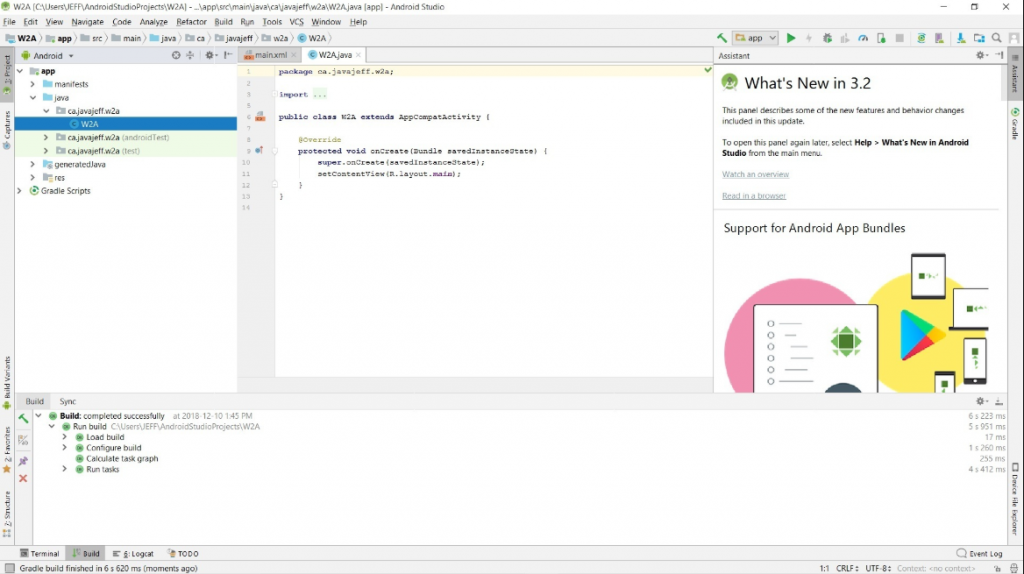Open Build panel gear settings
The image size is (1024, 574).
(x=982, y=401)
